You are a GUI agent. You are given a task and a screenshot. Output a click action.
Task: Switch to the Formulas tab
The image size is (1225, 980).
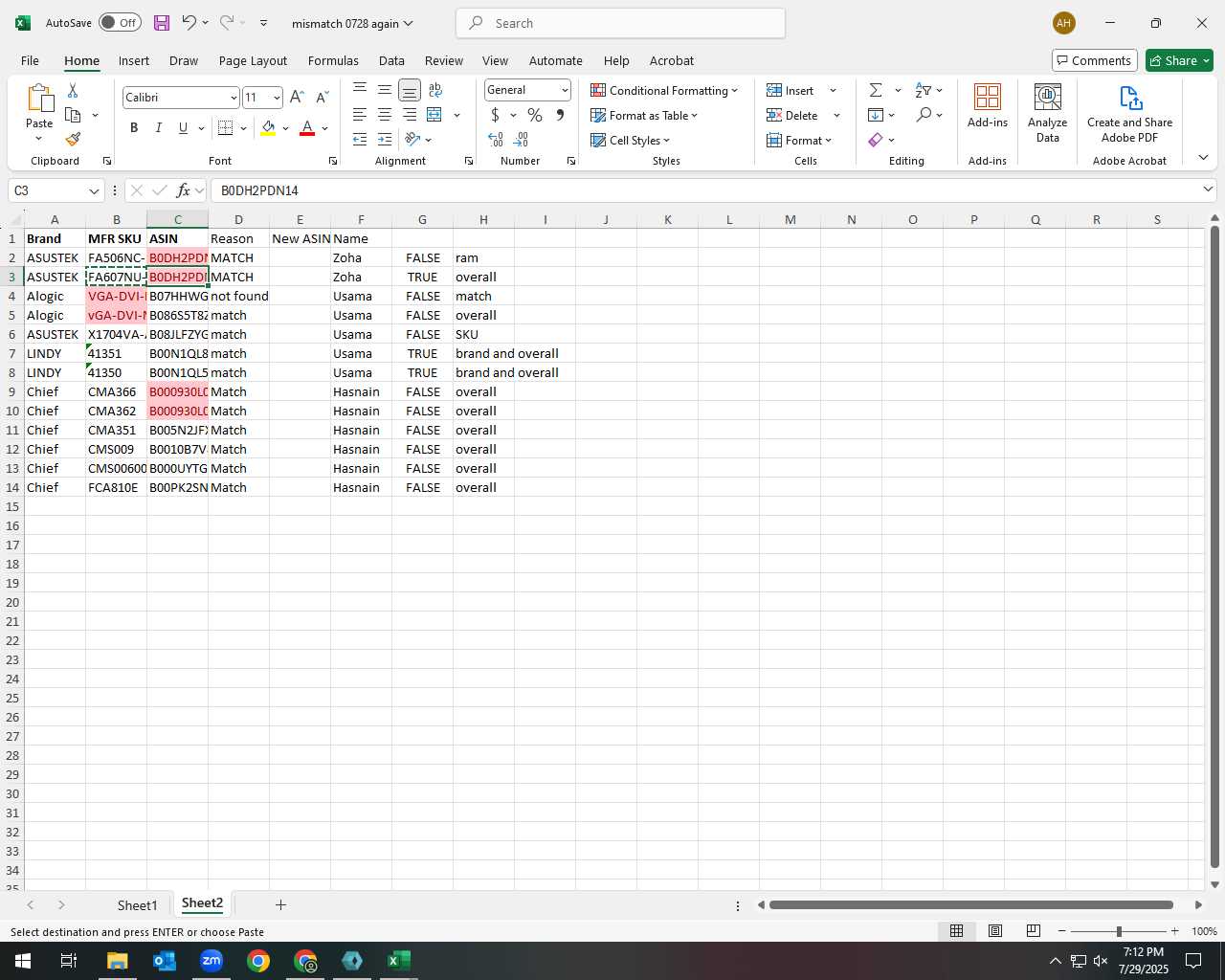pos(333,60)
